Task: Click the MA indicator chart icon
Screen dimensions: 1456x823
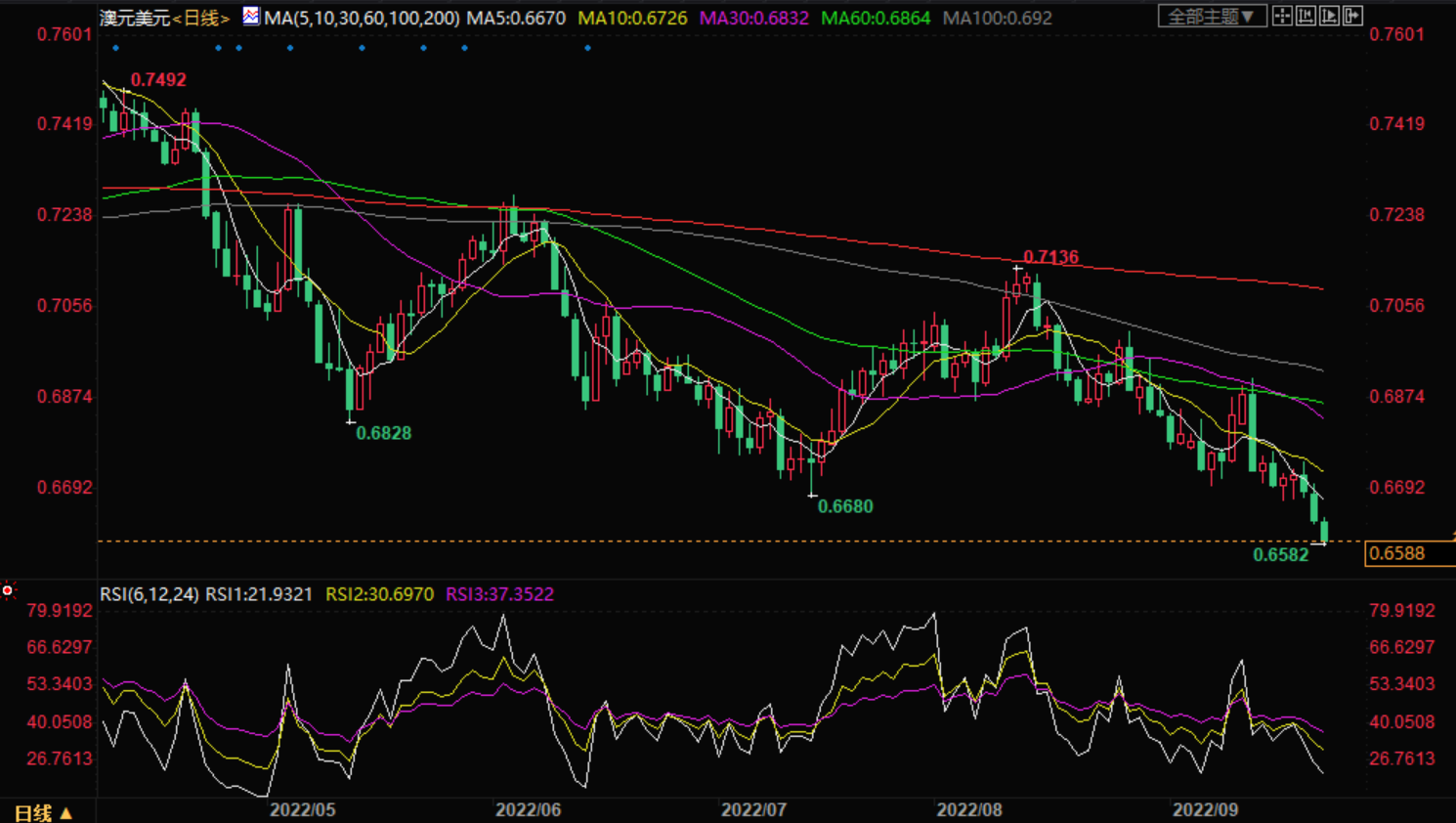Action: [251, 16]
